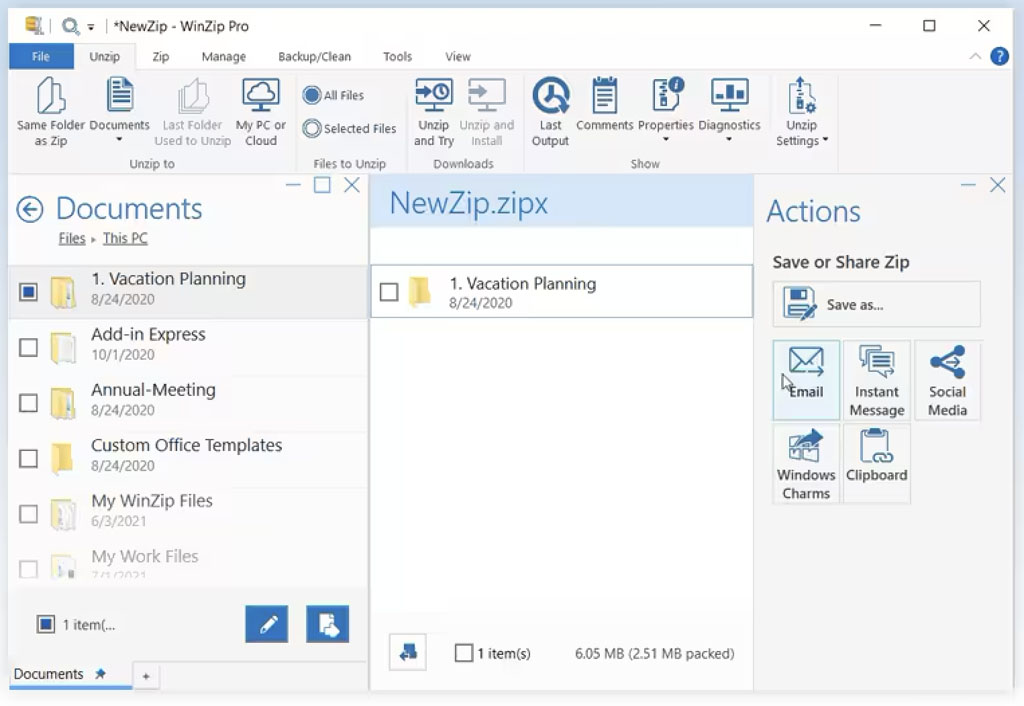
Task: Check My WinZip Files folder
Action: click(x=28, y=513)
